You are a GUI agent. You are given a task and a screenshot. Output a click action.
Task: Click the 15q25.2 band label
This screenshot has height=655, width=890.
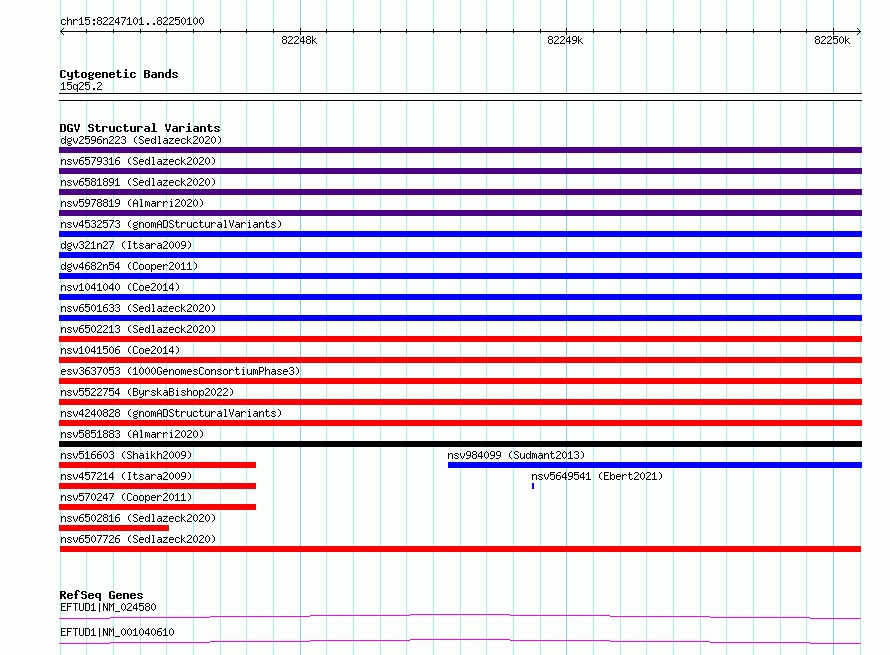(81, 86)
